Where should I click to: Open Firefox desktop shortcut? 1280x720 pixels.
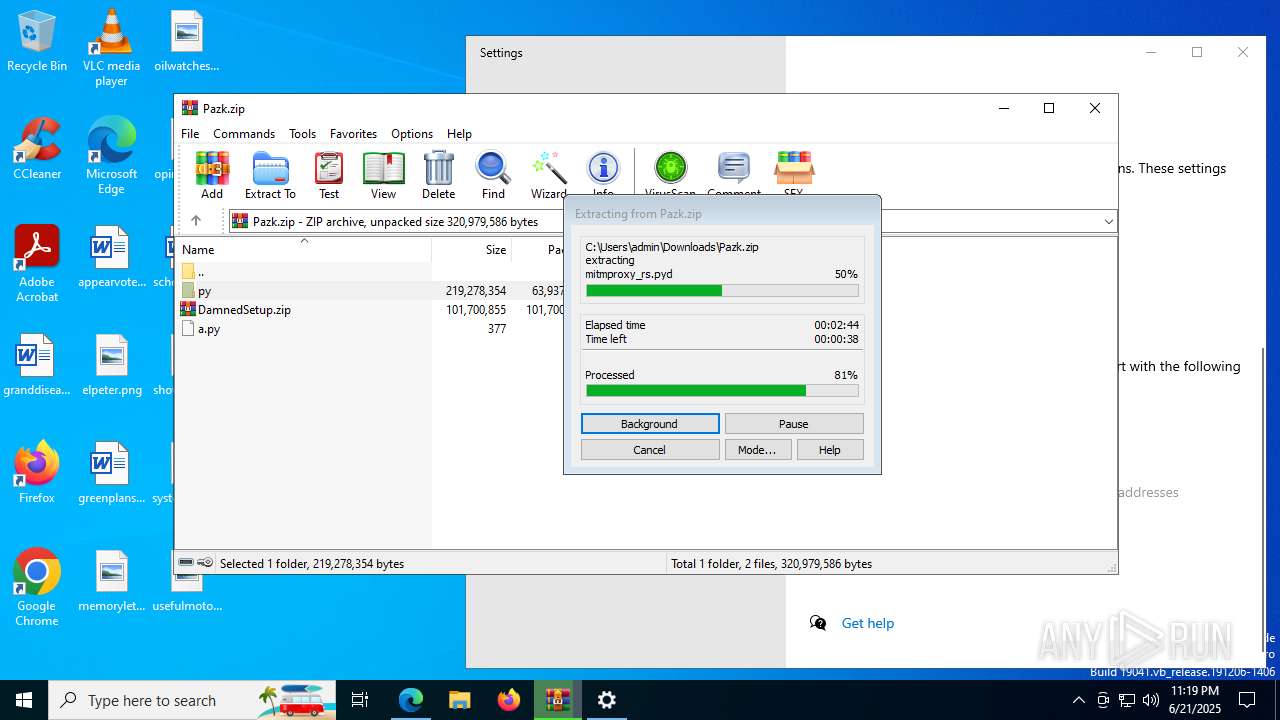point(37,472)
